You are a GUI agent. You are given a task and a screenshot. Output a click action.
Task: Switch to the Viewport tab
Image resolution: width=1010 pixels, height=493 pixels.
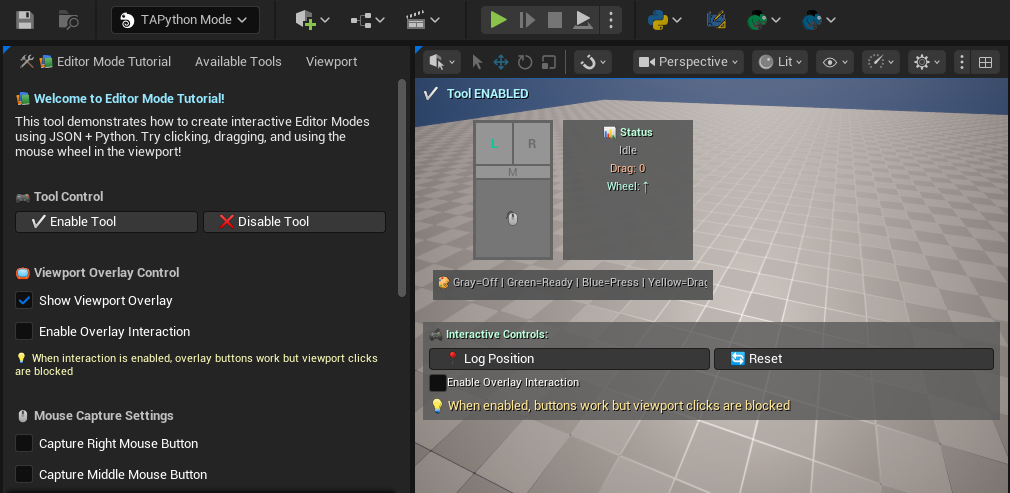[331, 62]
